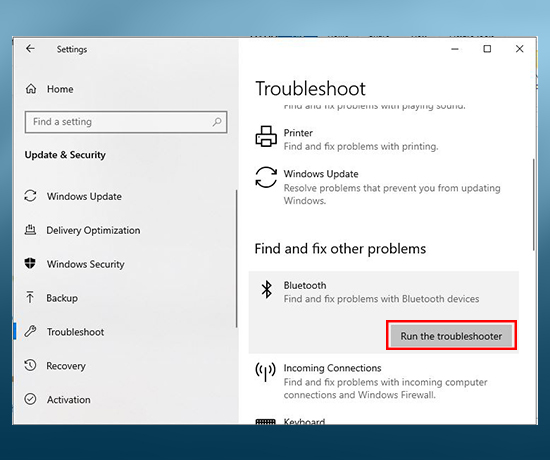The image size is (550, 460).
Task: Click the Windows Update troubleshooter icon
Action: (x=266, y=177)
